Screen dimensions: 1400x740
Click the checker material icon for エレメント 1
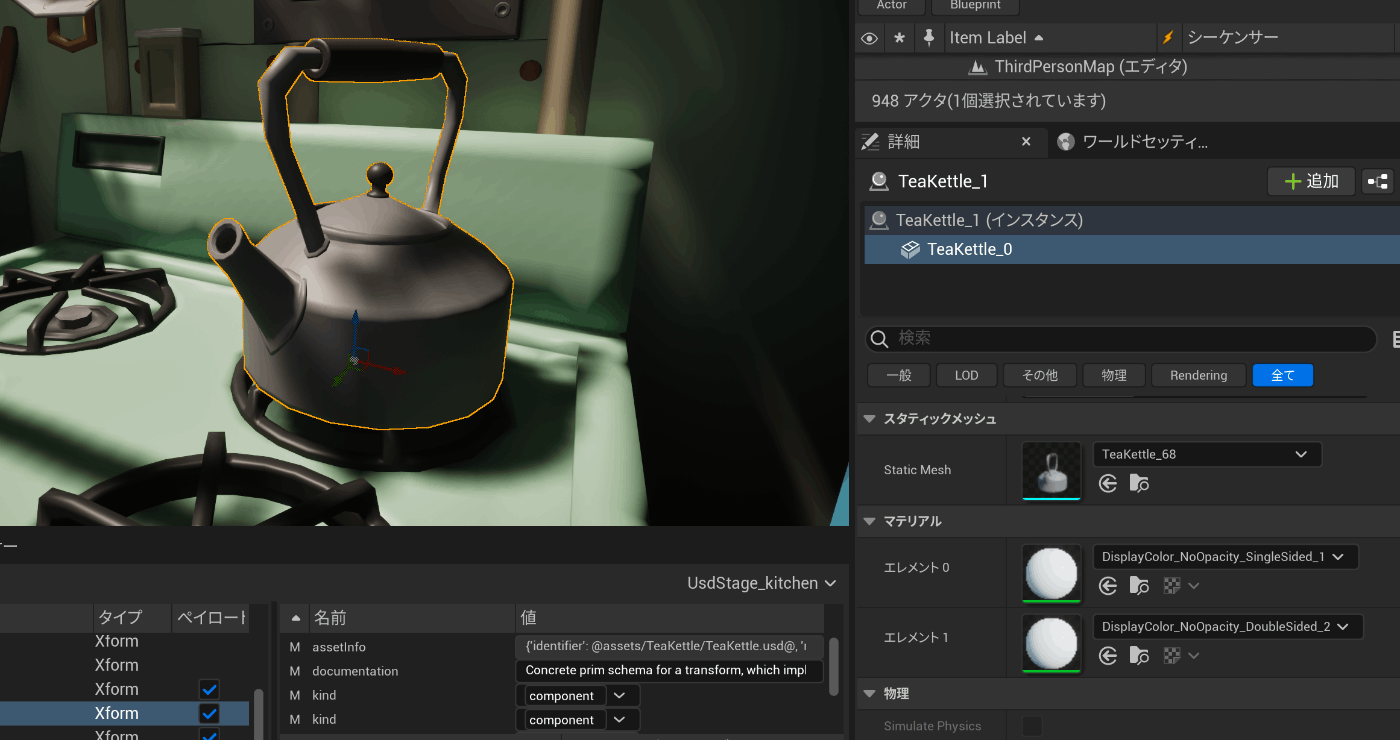click(1171, 656)
